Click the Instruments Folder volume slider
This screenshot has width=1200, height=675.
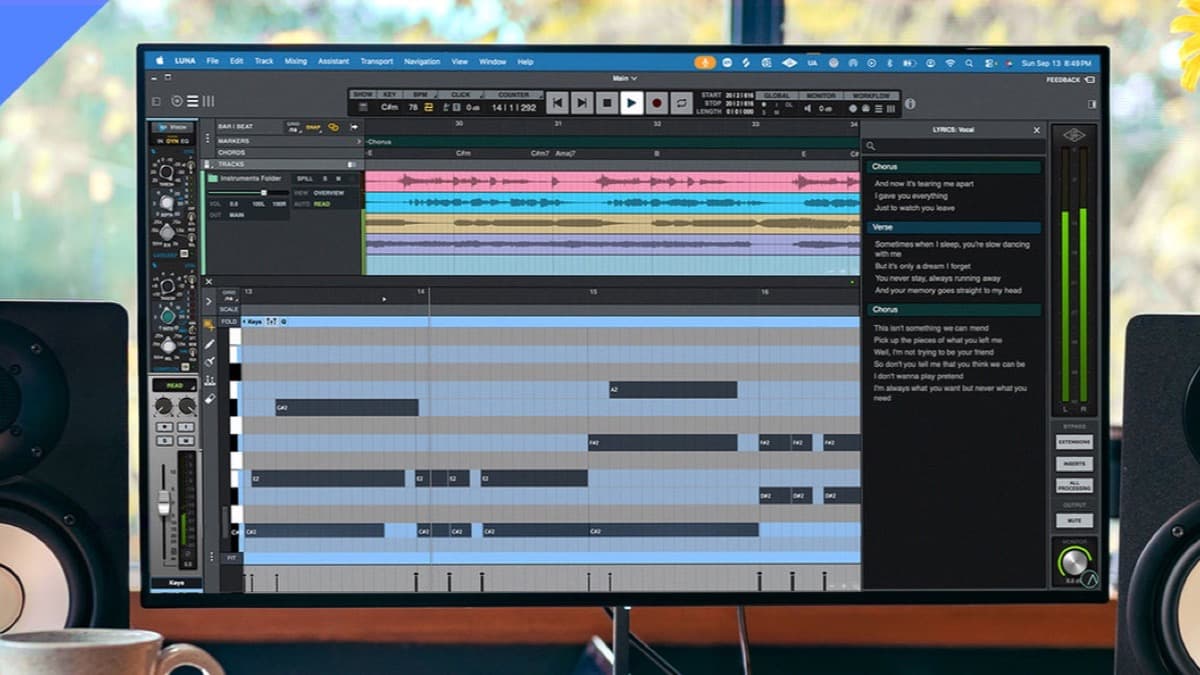(248, 192)
